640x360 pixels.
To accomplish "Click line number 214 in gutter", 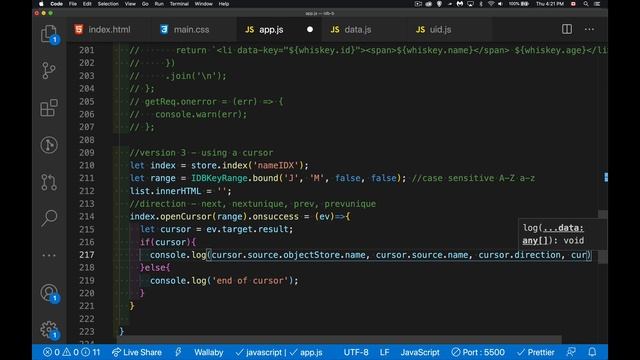I will (87, 216).
